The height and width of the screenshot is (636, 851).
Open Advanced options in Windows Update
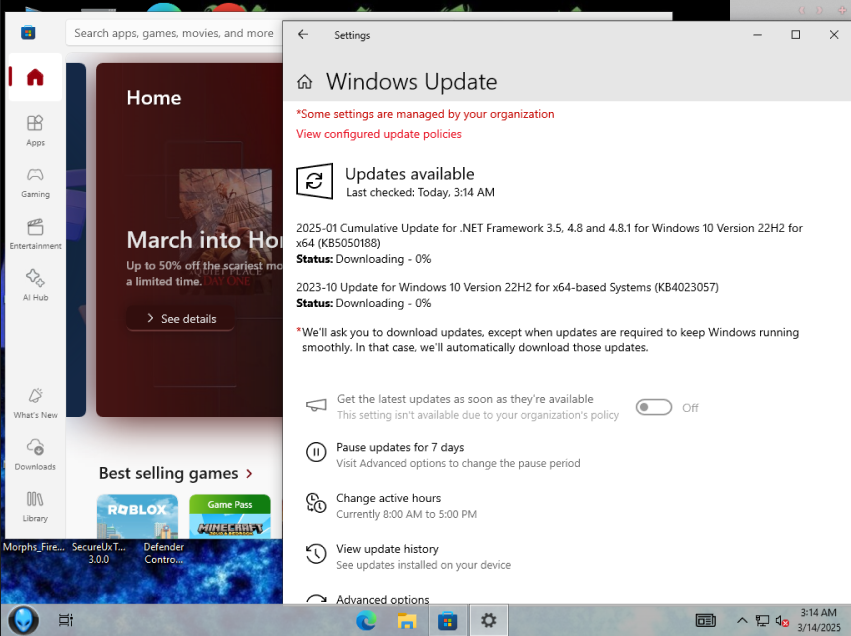point(383,600)
